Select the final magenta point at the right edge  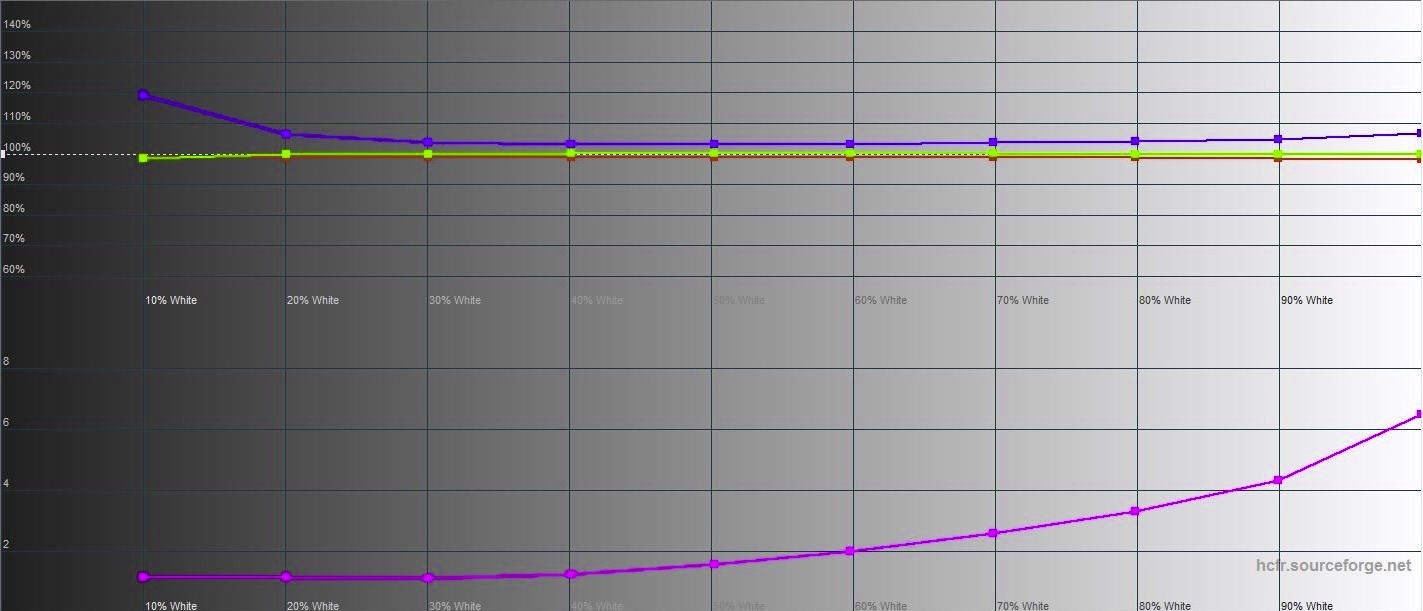click(x=1418, y=414)
